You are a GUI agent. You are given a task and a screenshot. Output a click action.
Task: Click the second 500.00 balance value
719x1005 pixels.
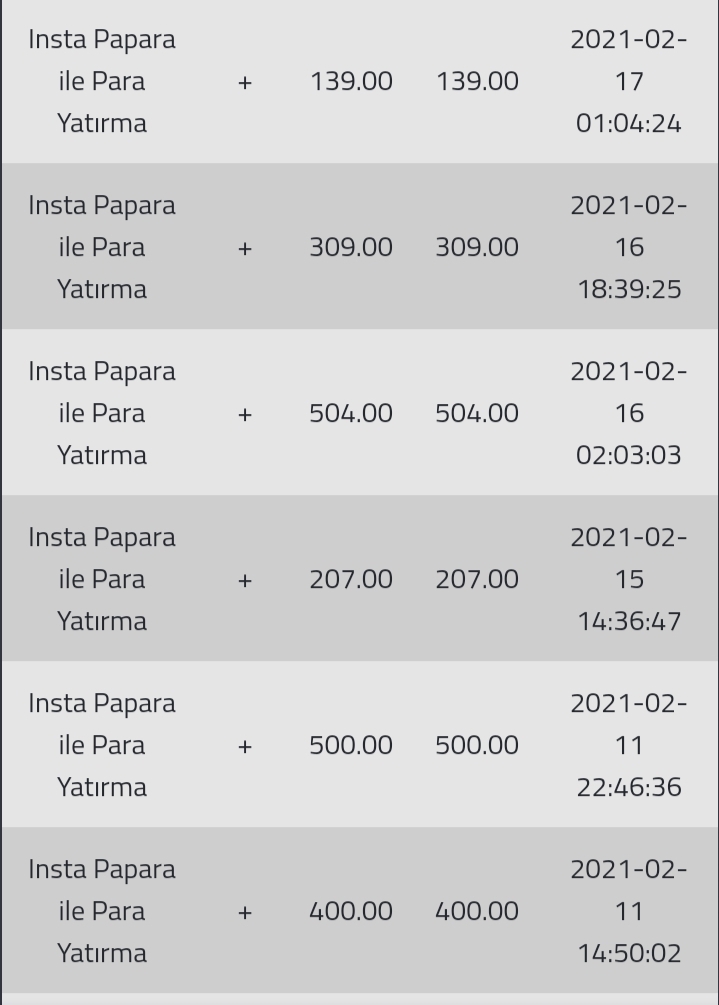(x=477, y=745)
